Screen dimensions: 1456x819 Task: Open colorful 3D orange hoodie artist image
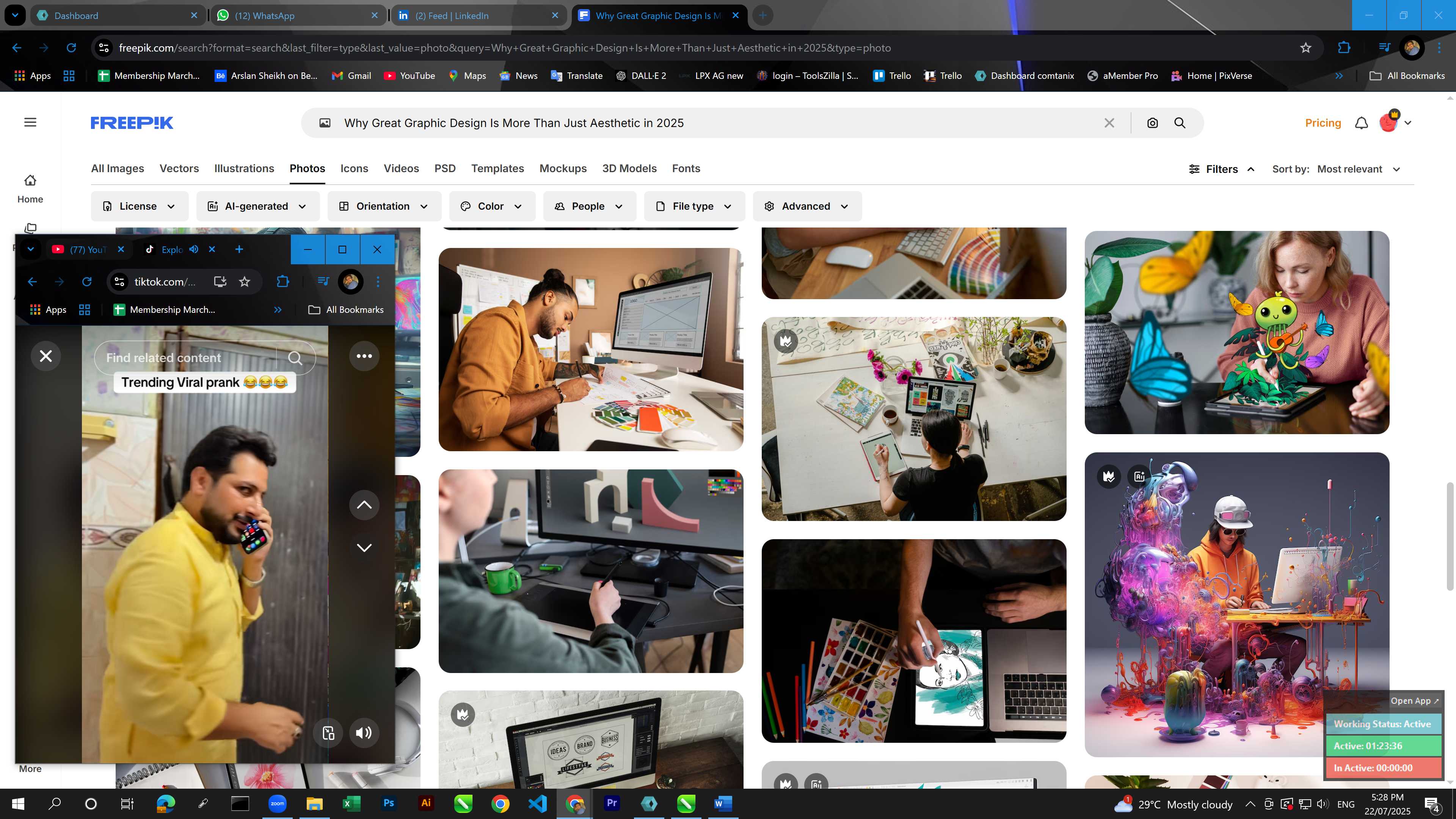click(x=1237, y=605)
